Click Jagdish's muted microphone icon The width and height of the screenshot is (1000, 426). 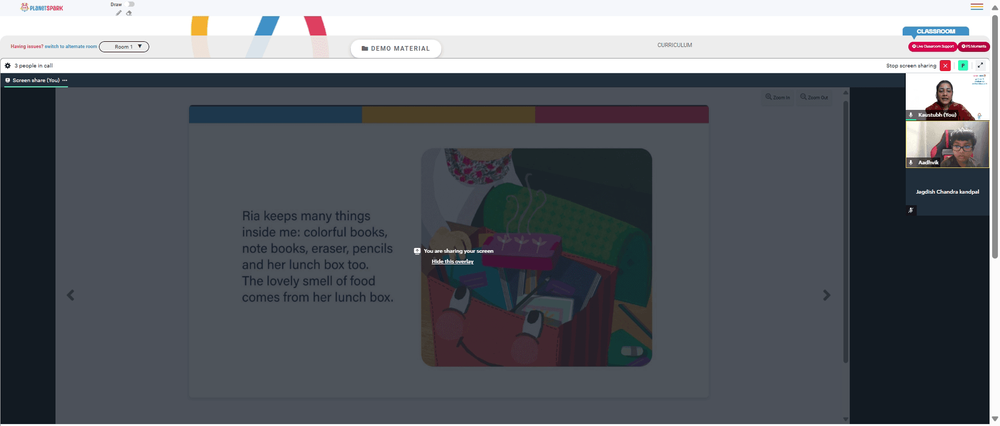[x=911, y=210]
